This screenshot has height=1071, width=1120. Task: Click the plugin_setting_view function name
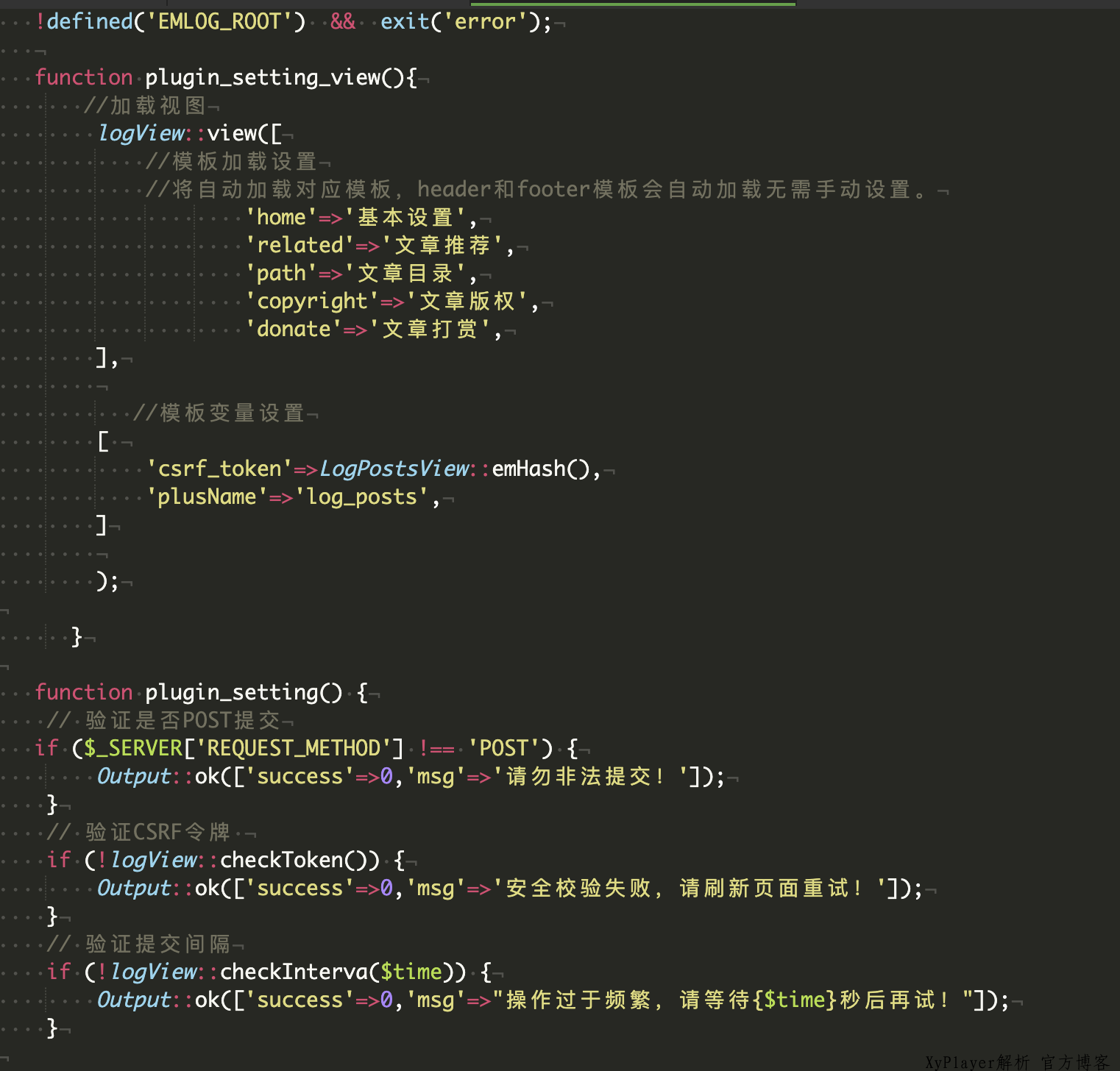coord(262,77)
